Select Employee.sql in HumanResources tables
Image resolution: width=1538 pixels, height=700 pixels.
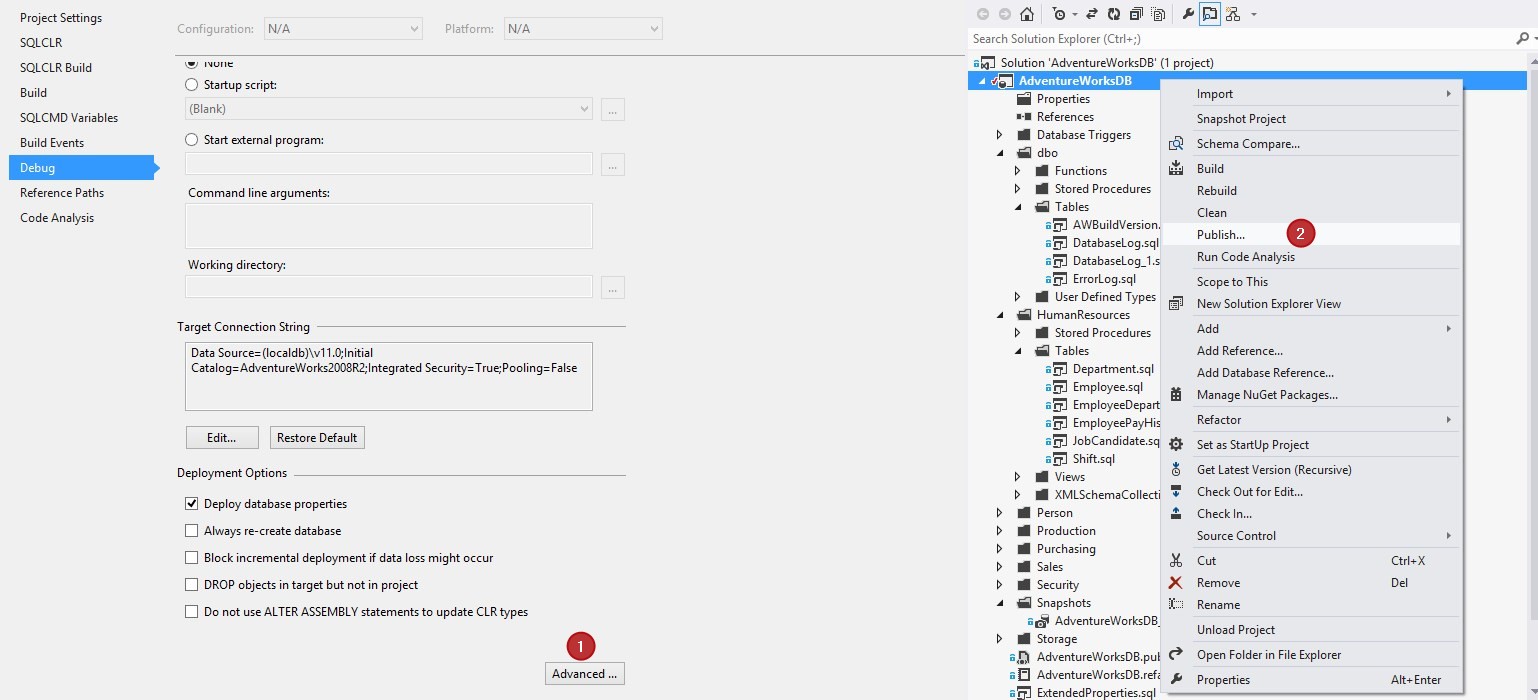coord(1107,387)
